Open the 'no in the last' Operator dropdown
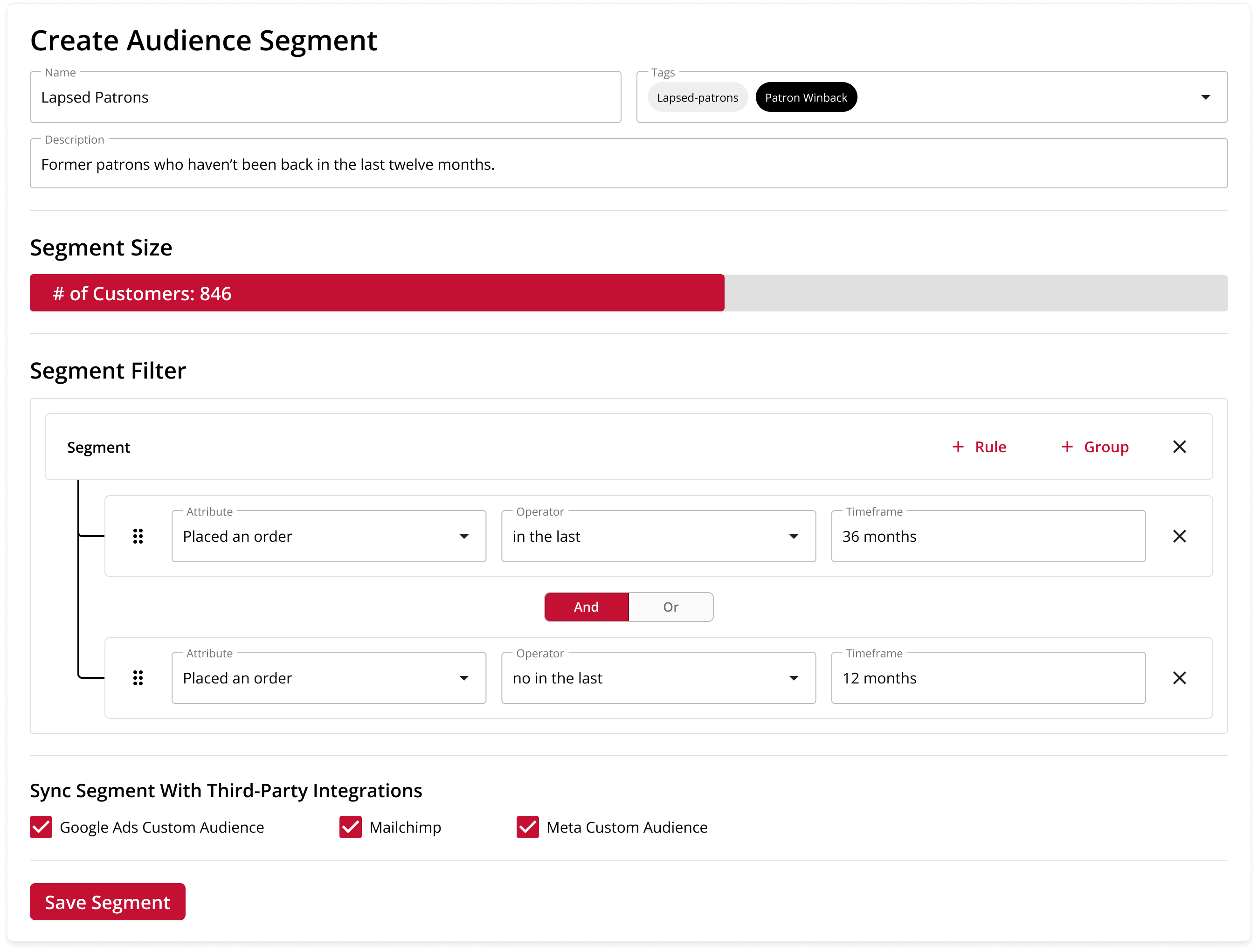Image resolution: width=1258 pixels, height=952 pixels. click(x=658, y=678)
